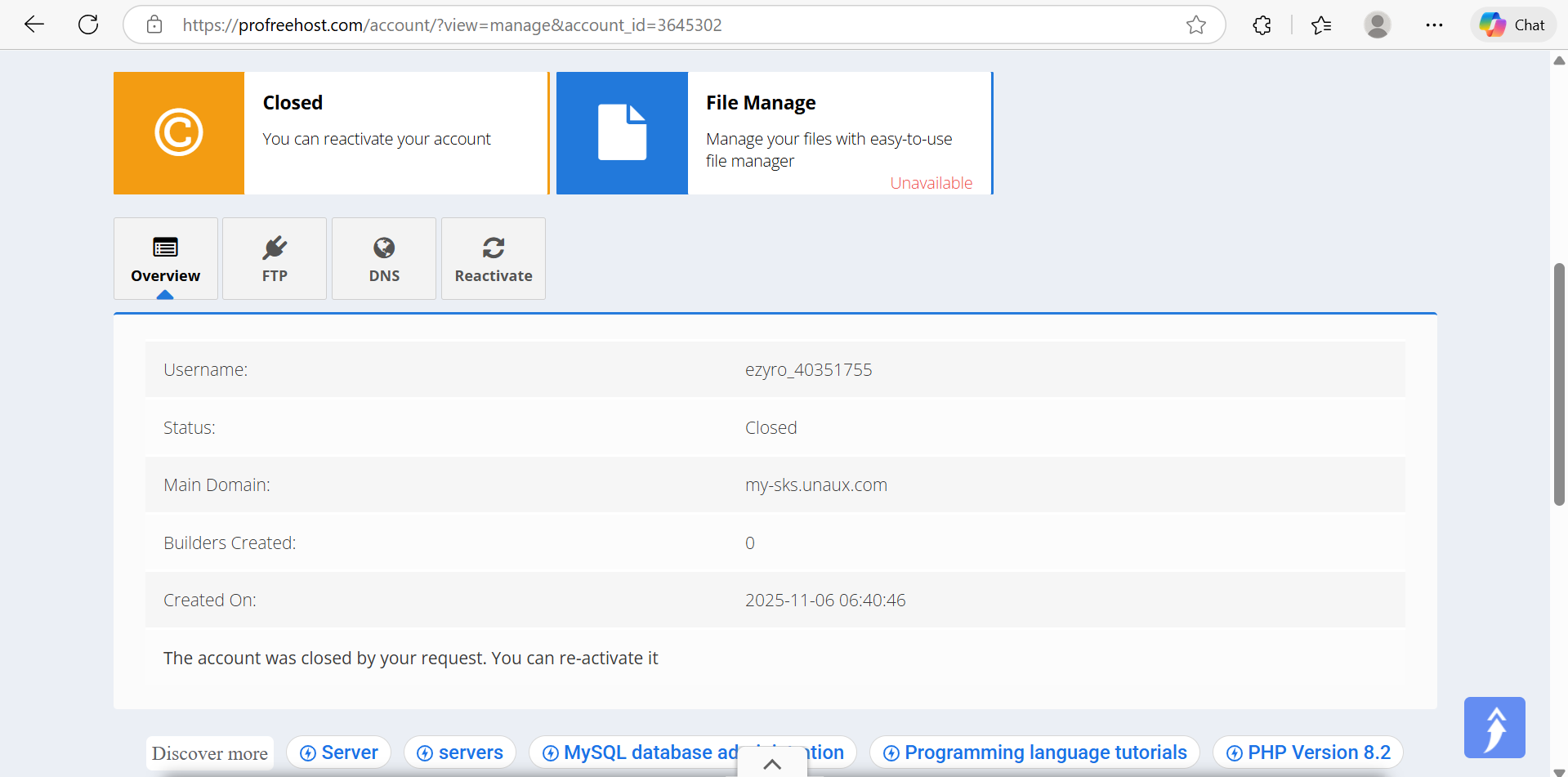Click the blue scroll-to-top button

tap(1494, 727)
